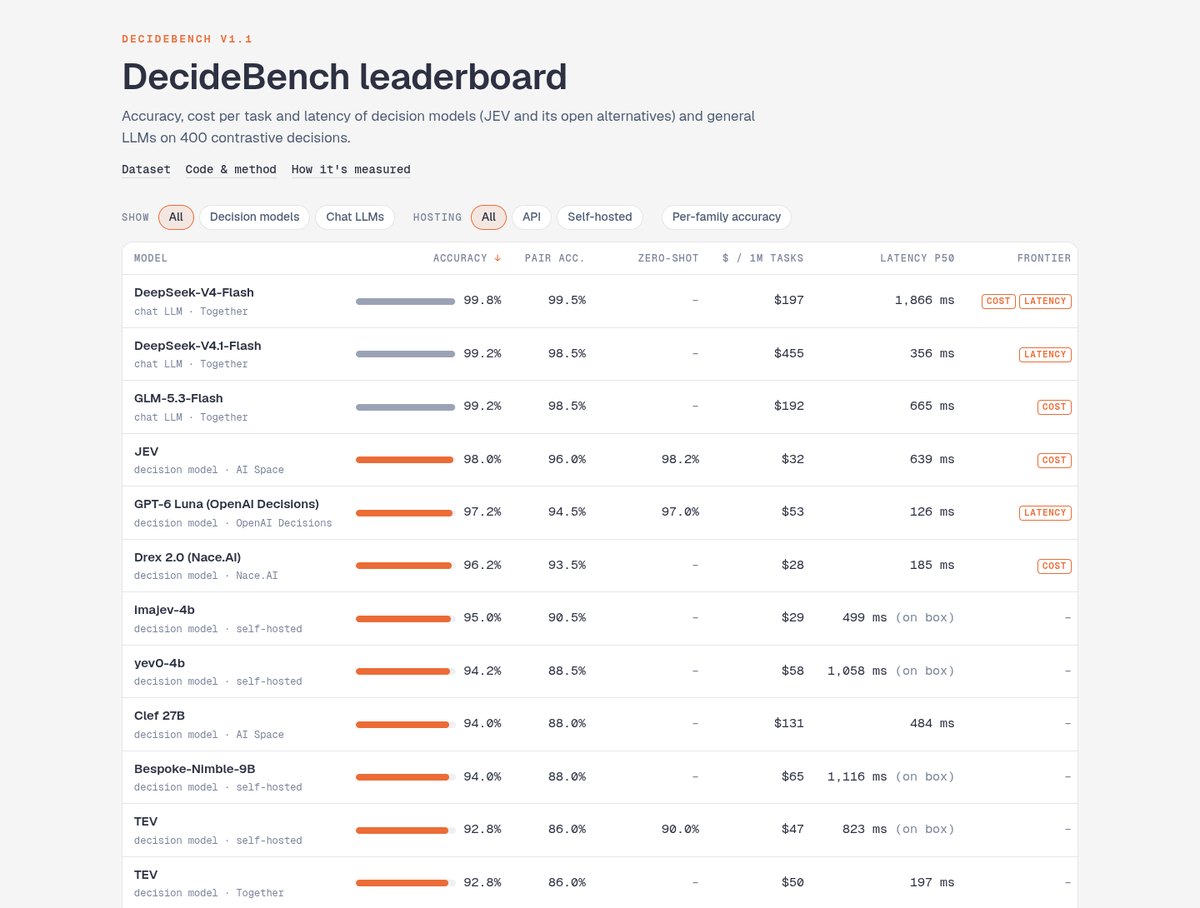Click the $131 cost cell
The height and width of the screenshot is (908, 1200).
tap(789, 724)
